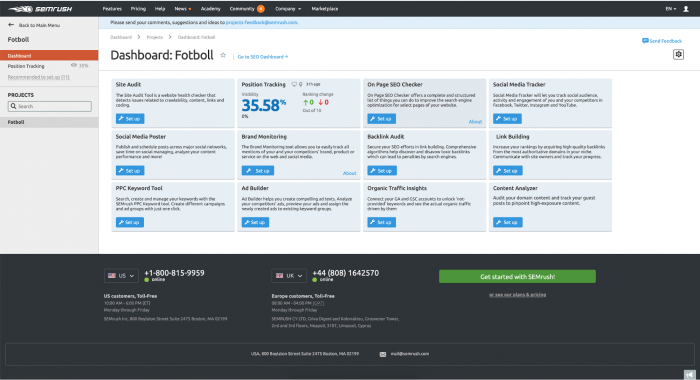Click the SEMrush logo
Image resolution: width=700 pixels, height=380 pixels.
pos(40,9)
